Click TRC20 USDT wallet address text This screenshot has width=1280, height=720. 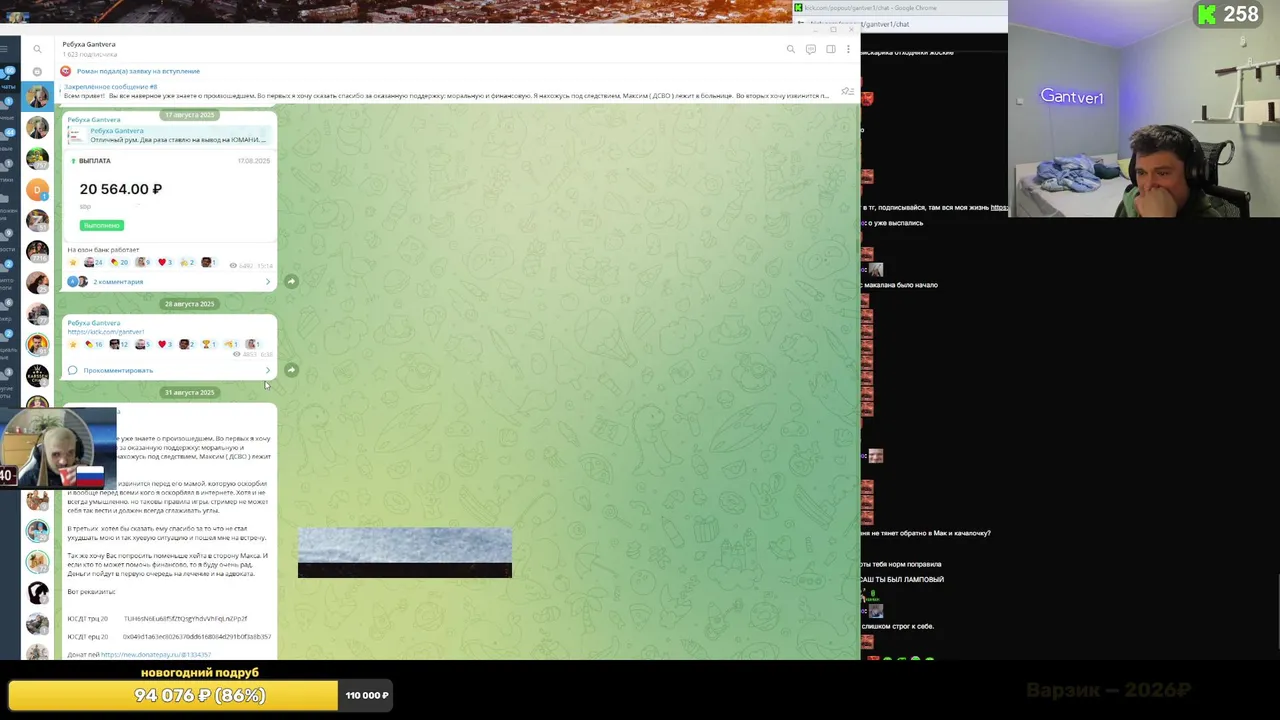(185, 619)
